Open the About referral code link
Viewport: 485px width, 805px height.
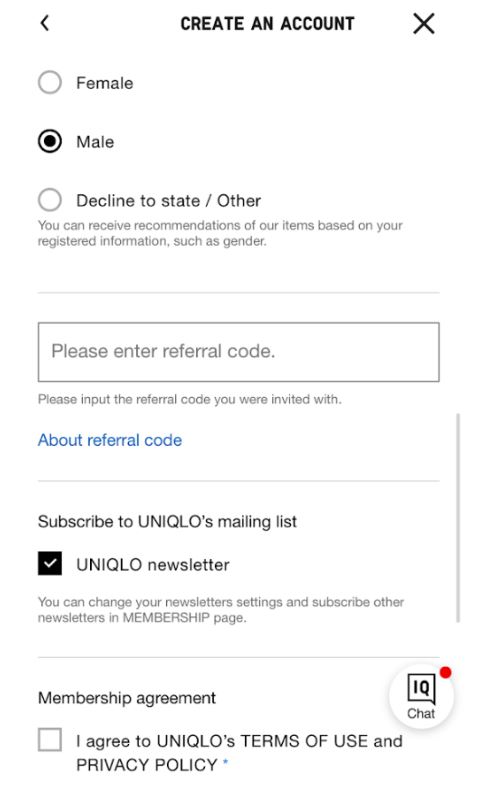tap(110, 440)
